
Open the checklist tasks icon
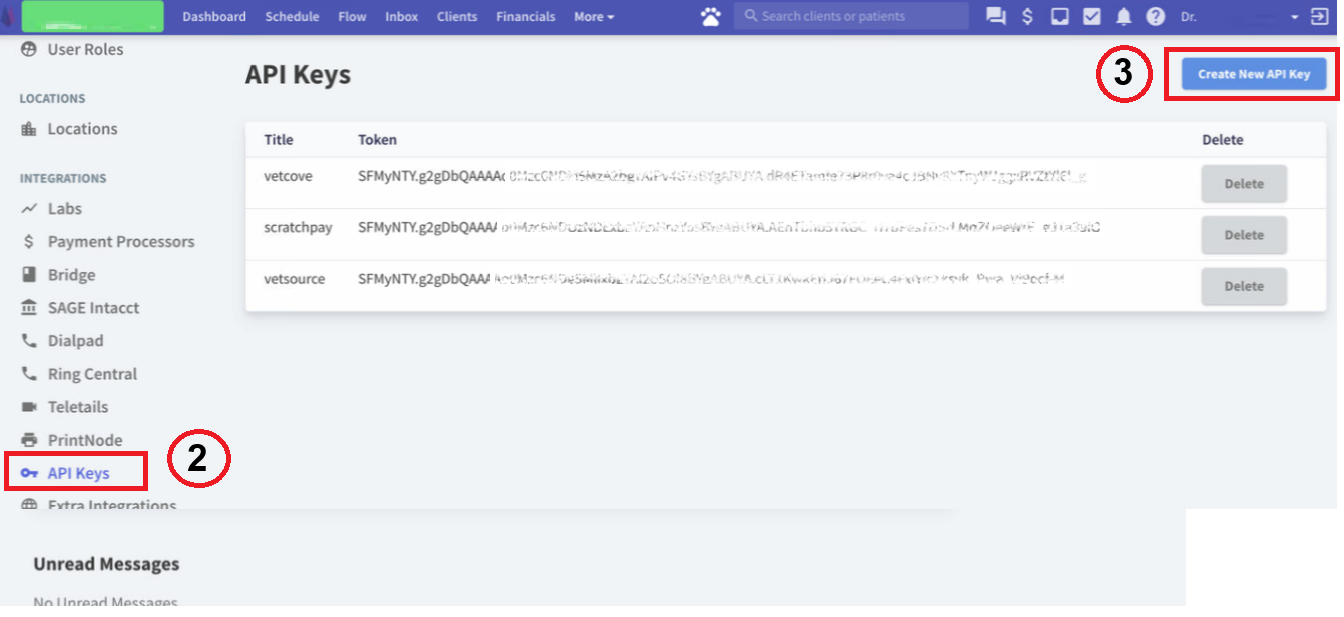1092,17
